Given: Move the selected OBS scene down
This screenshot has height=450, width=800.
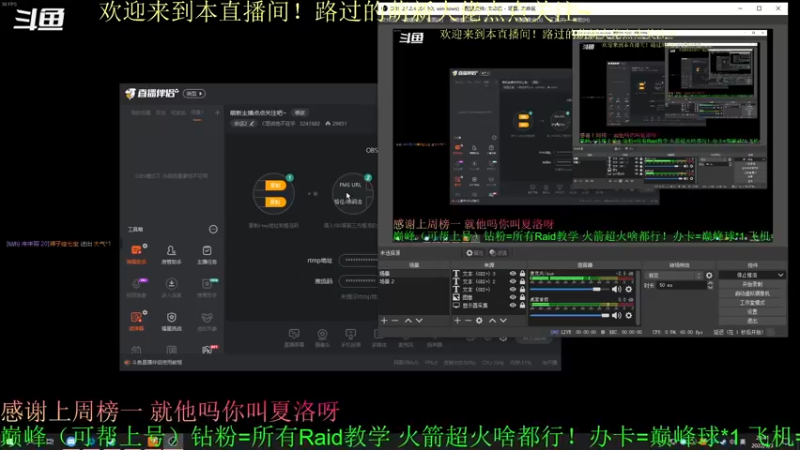Looking at the screenshot, I should point(419,320).
